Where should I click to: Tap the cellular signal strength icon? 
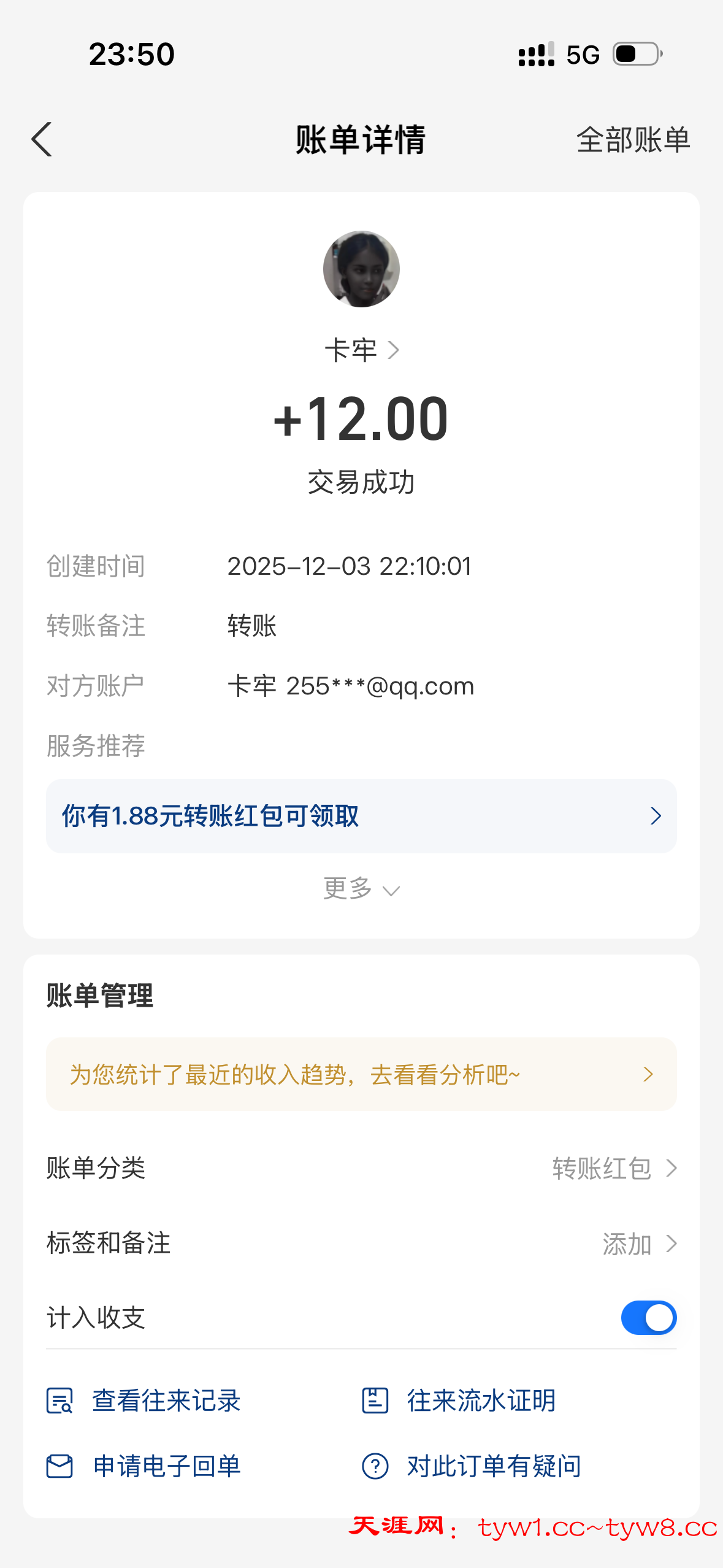[536, 54]
